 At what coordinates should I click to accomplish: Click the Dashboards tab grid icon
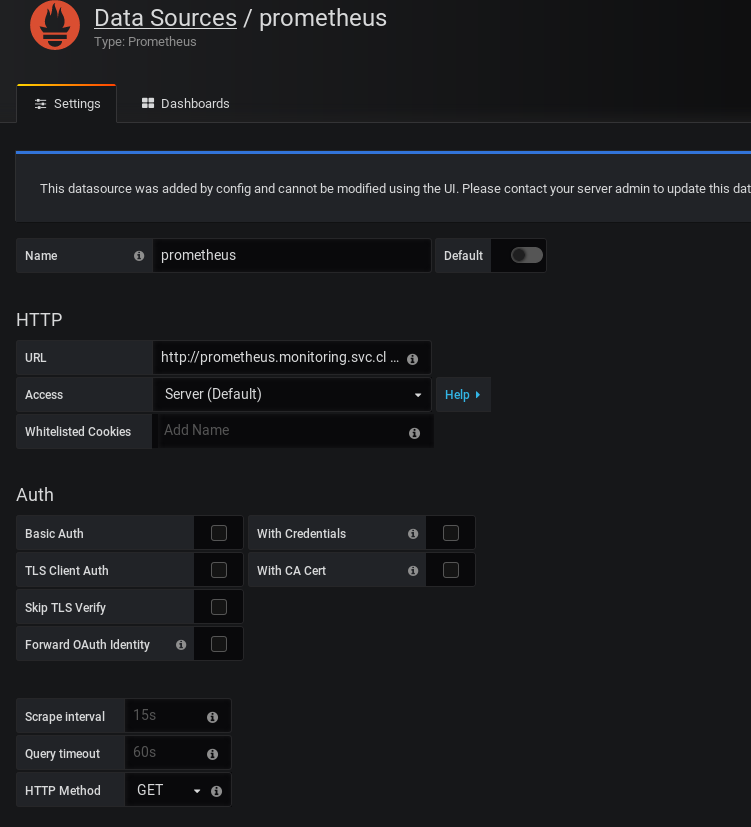148,103
